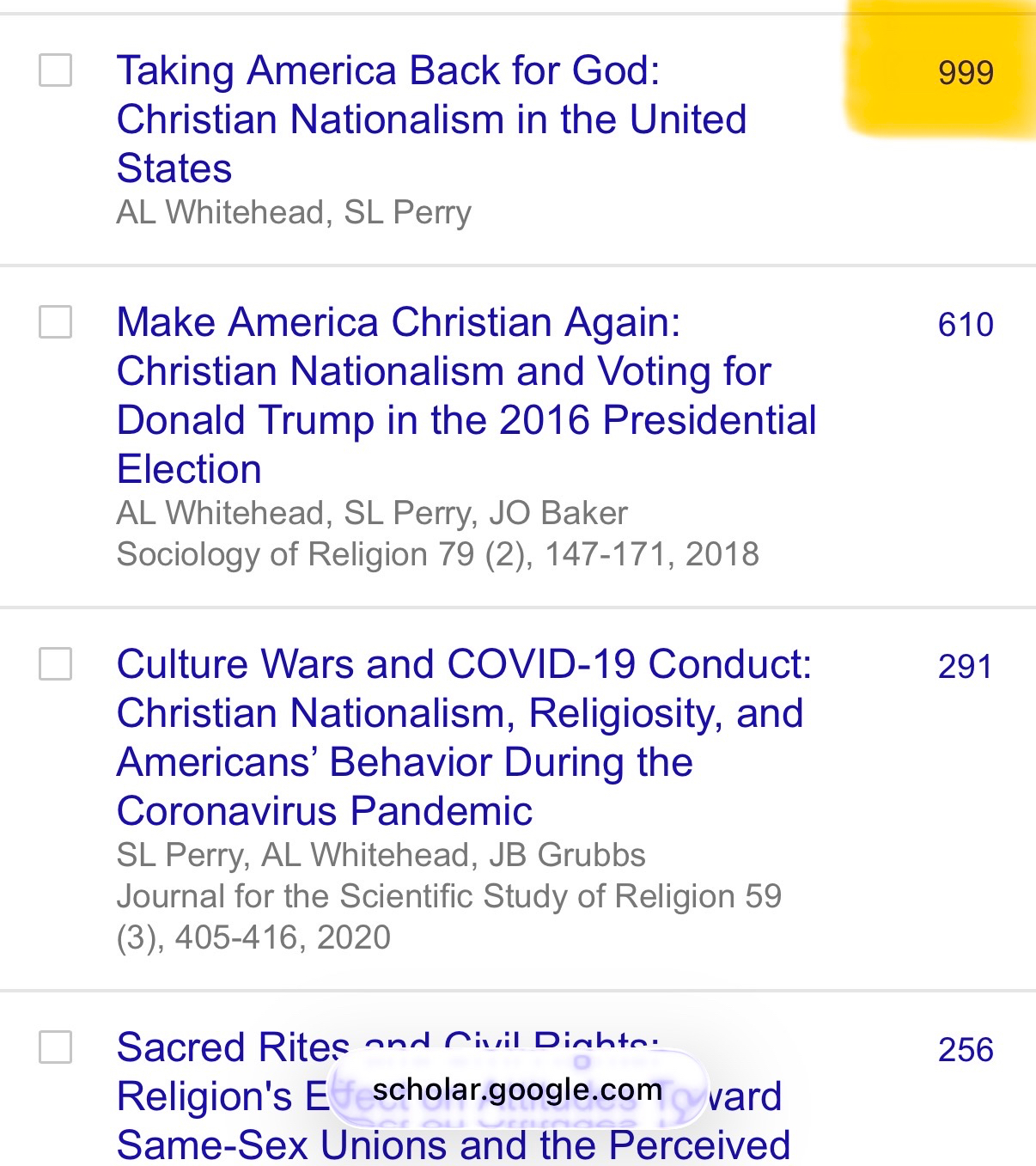Open the 256 cited-by count
1036x1166 pixels.
pyautogui.click(x=966, y=1050)
